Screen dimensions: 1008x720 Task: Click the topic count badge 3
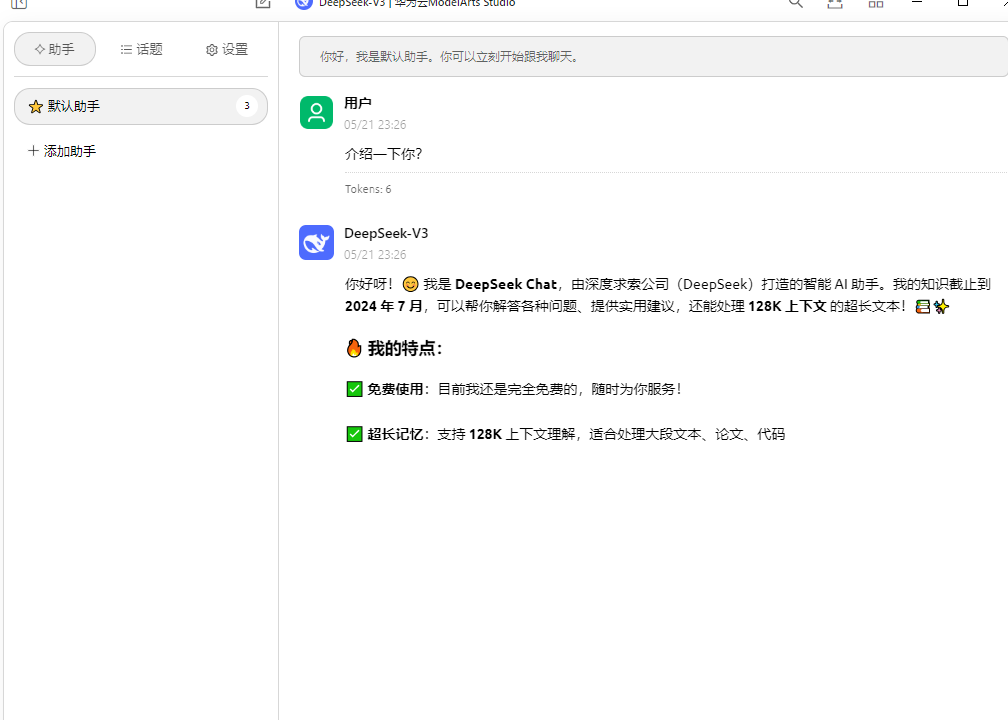pyautogui.click(x=246, y=106)
